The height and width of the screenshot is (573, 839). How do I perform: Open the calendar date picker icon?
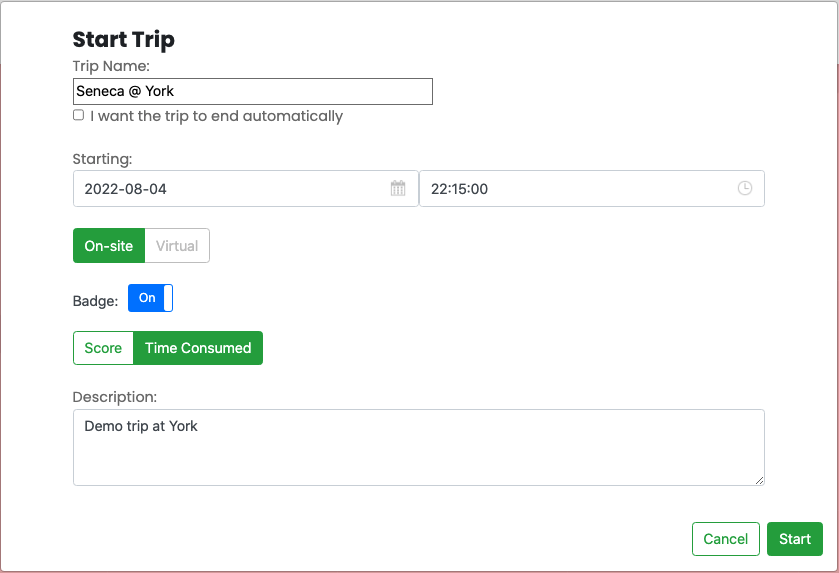pyautogui.click(x=398, y=188)
